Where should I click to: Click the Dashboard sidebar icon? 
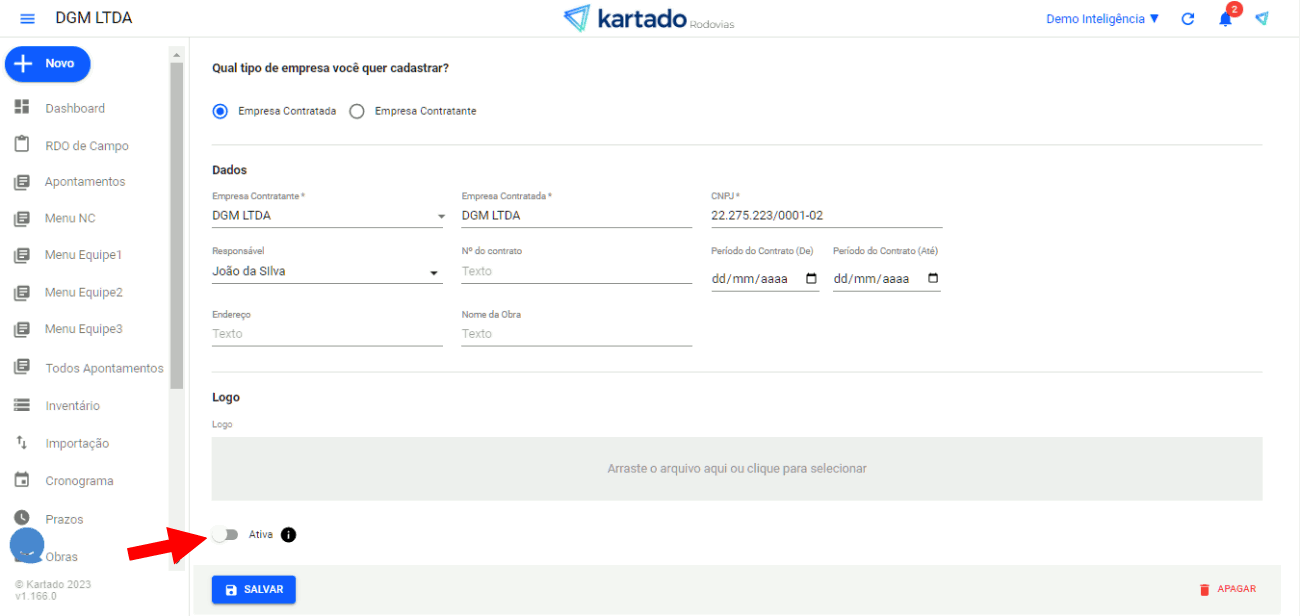click(x=22, y=108)
